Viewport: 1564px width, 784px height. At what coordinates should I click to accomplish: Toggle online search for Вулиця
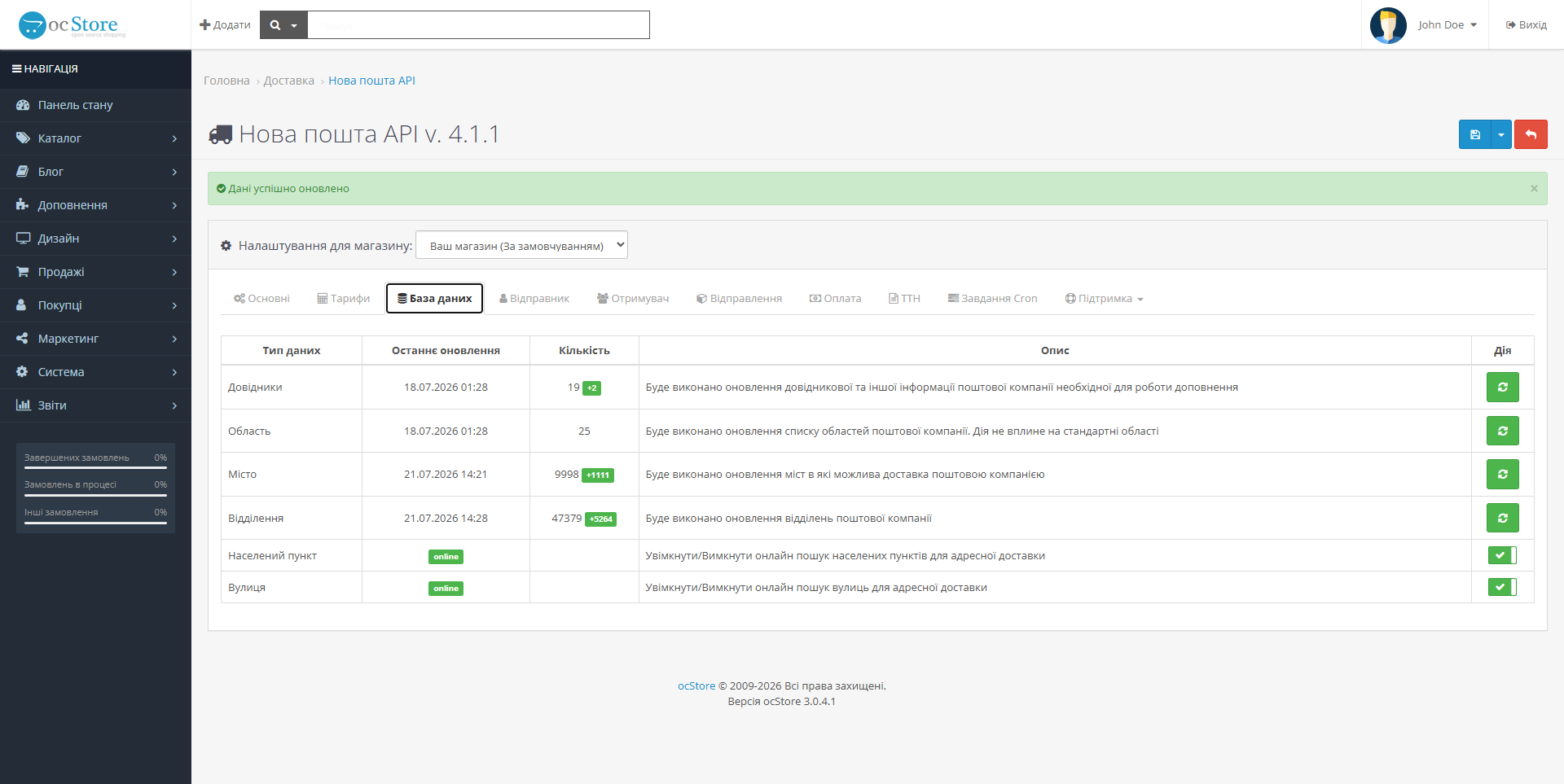pyautogui.click(x=1502, y=587)
